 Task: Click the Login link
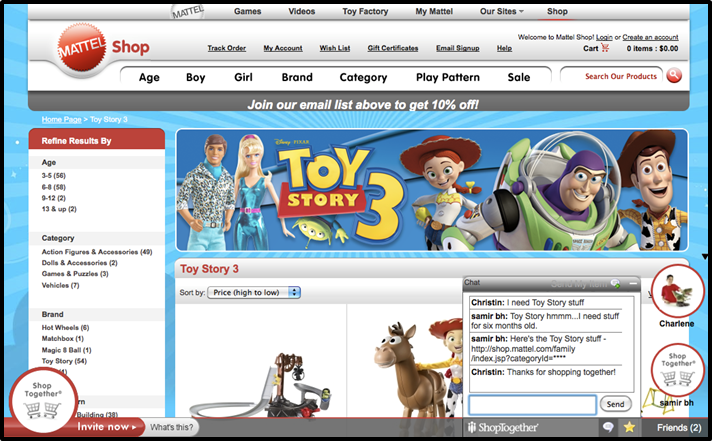[x=604, y=37]
